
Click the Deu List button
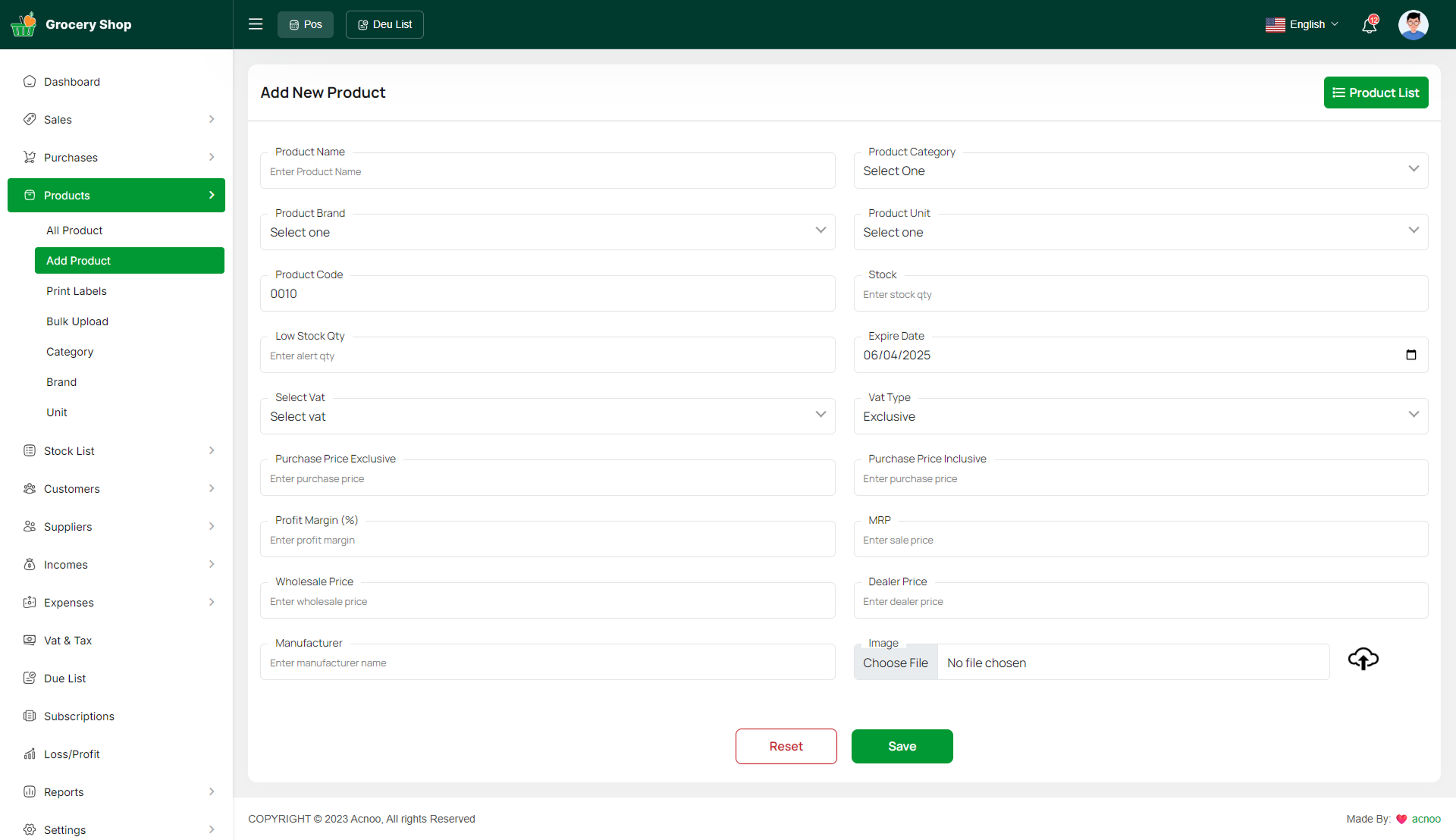pyautogui.click(x=384, y=24)
